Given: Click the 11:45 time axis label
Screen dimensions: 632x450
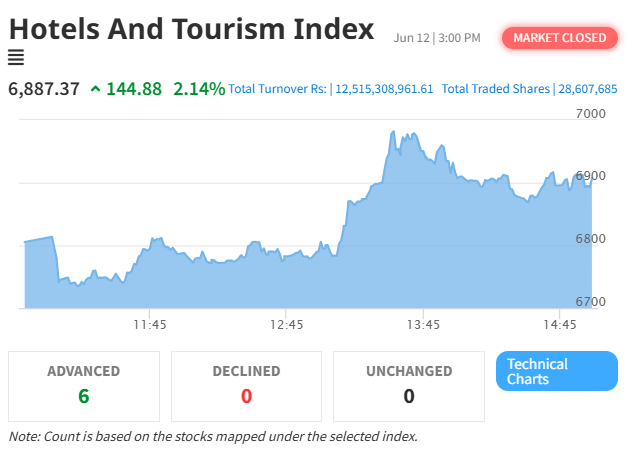Looking at the screenshot, I should (x=150, y=325).
